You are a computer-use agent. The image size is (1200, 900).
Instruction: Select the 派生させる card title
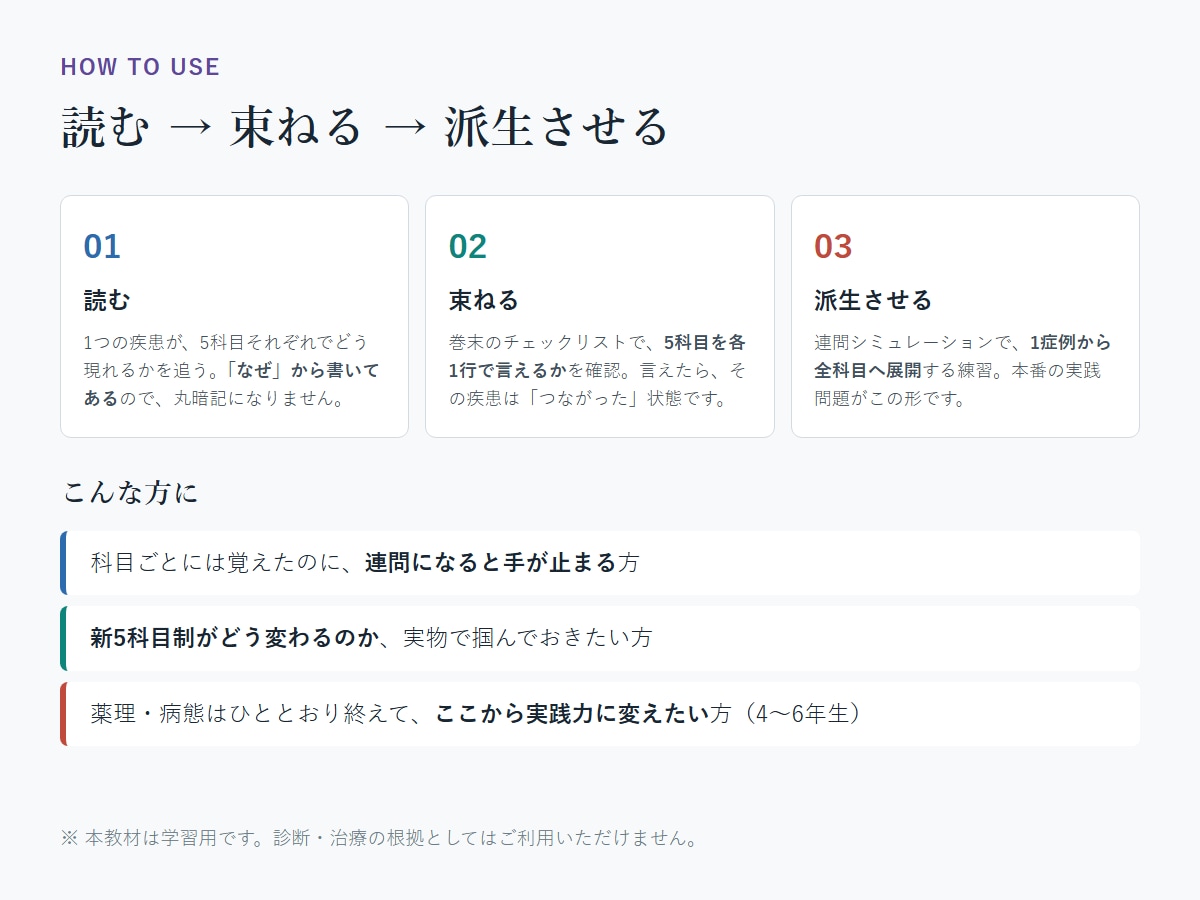pyautogui.click(x=873, y=300)
